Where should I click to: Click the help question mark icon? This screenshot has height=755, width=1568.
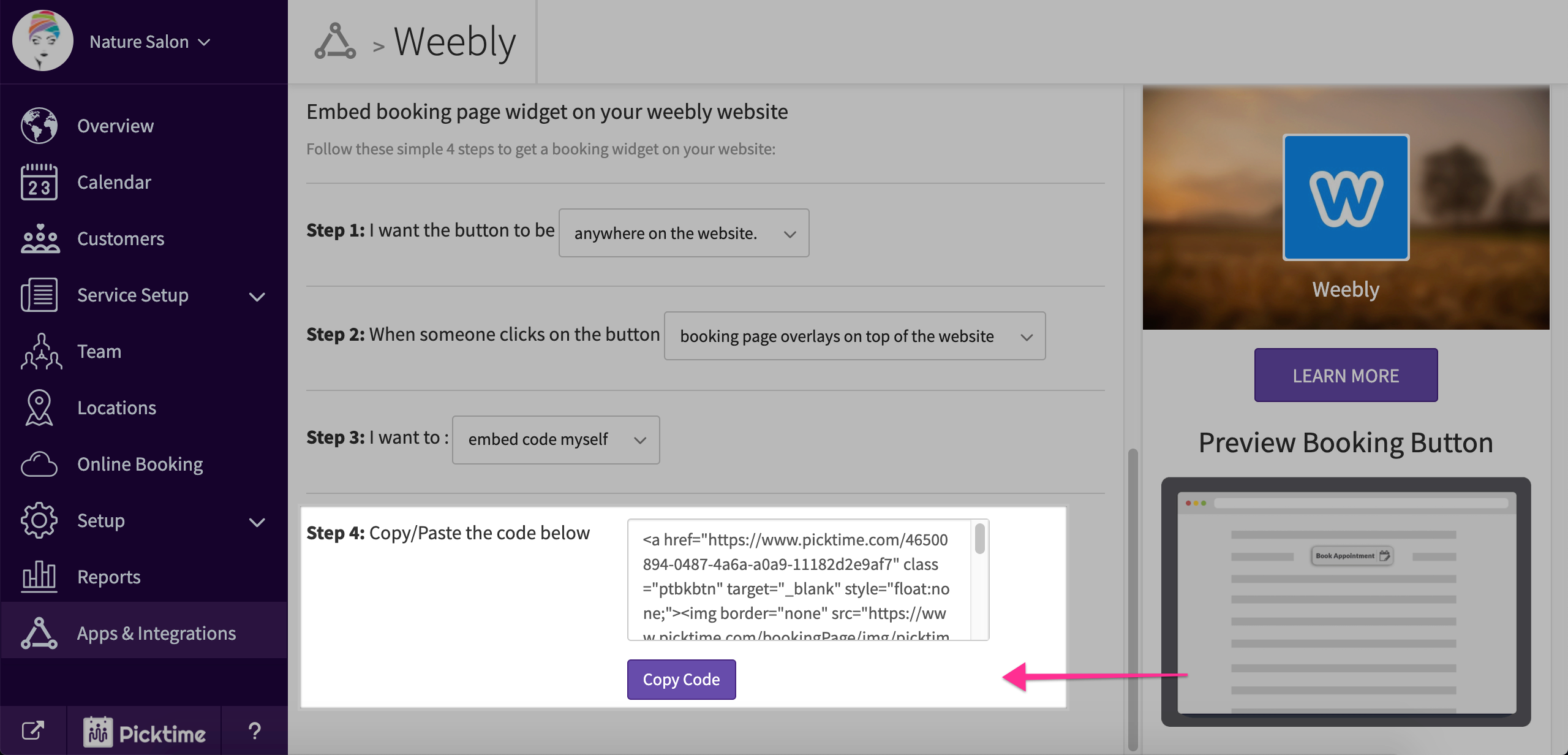(254, 730)
